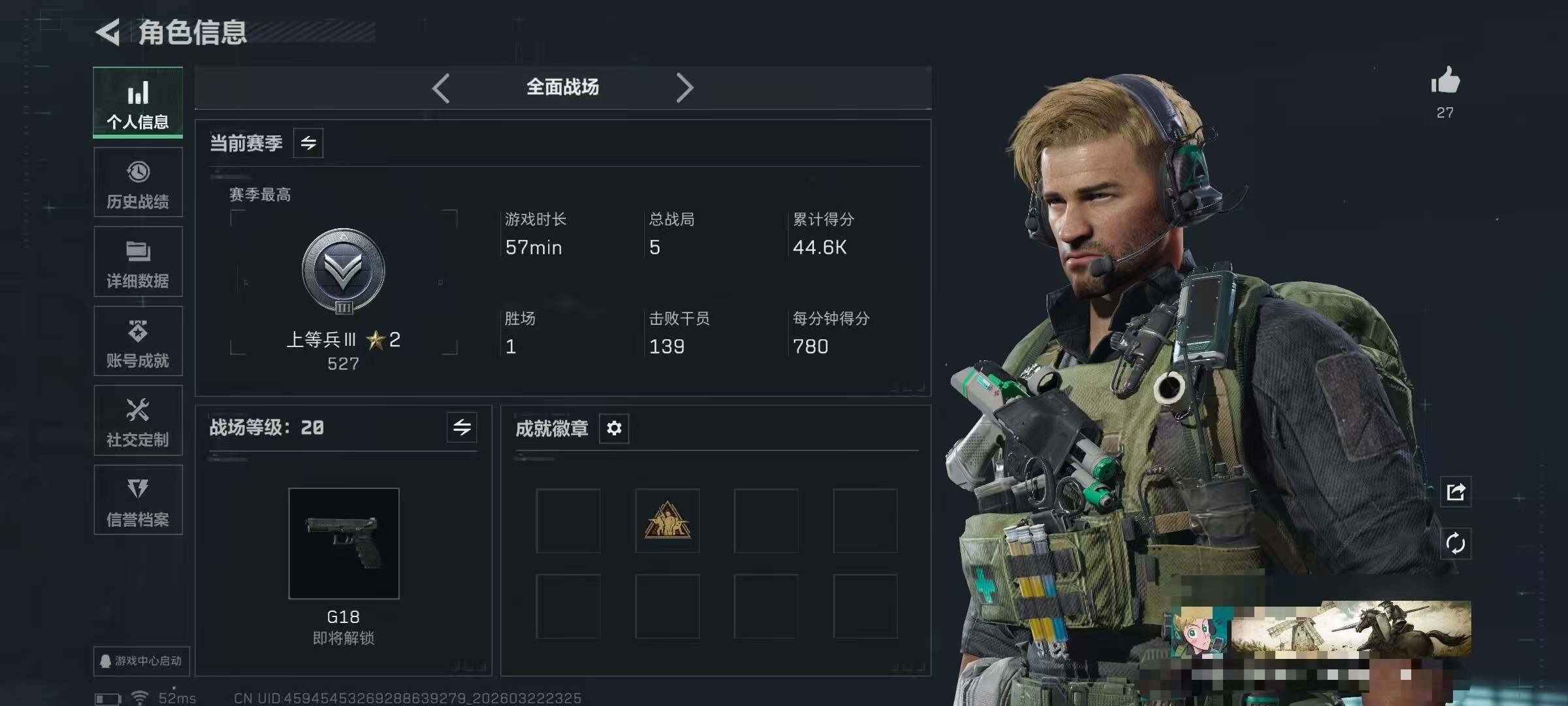Screen dimensions: 1568x706
Task: Click the back arrow beside 角色信息
Action: pyautogui.click(x=108, y=32)
